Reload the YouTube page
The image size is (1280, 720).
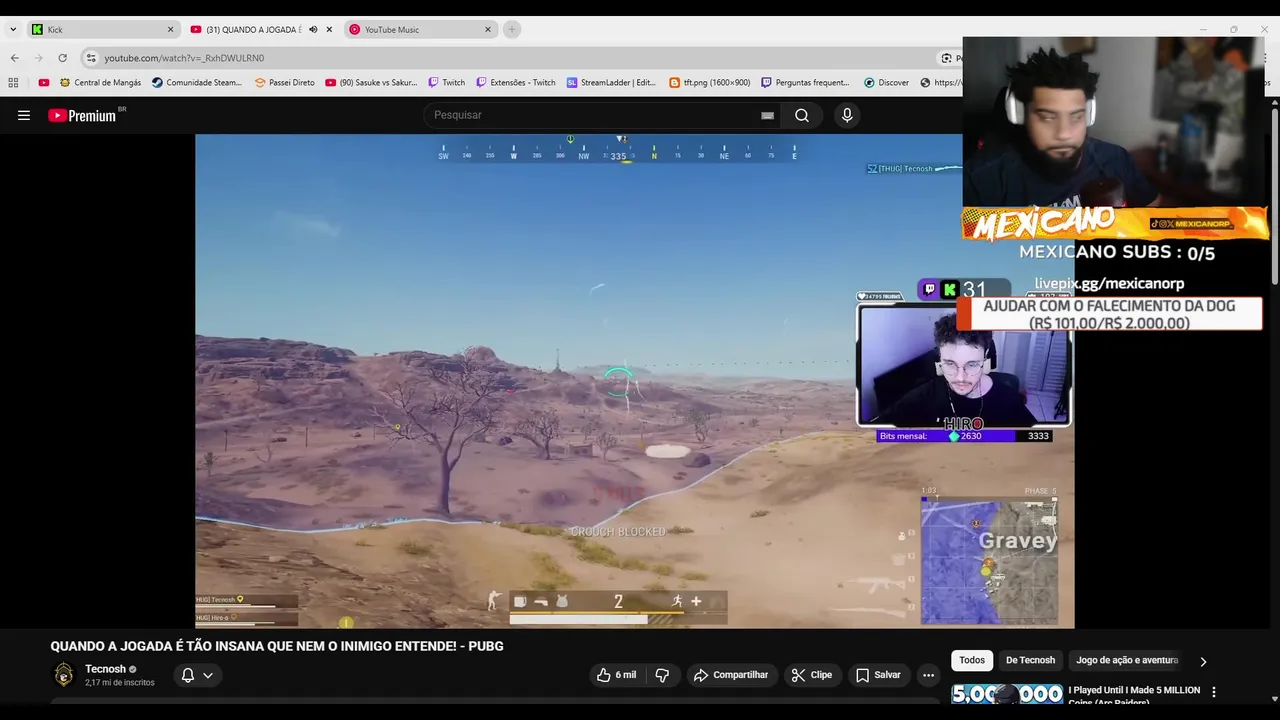[x=62, y=58]
